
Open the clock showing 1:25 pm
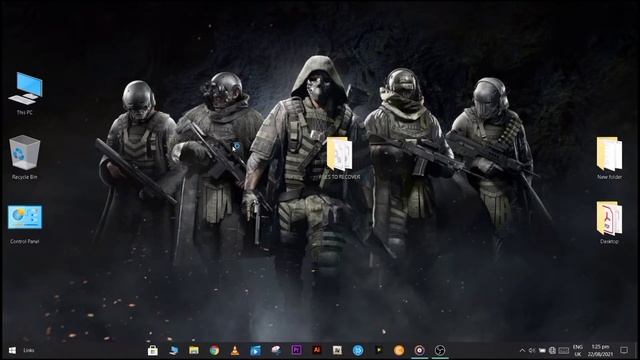[600, 350]
